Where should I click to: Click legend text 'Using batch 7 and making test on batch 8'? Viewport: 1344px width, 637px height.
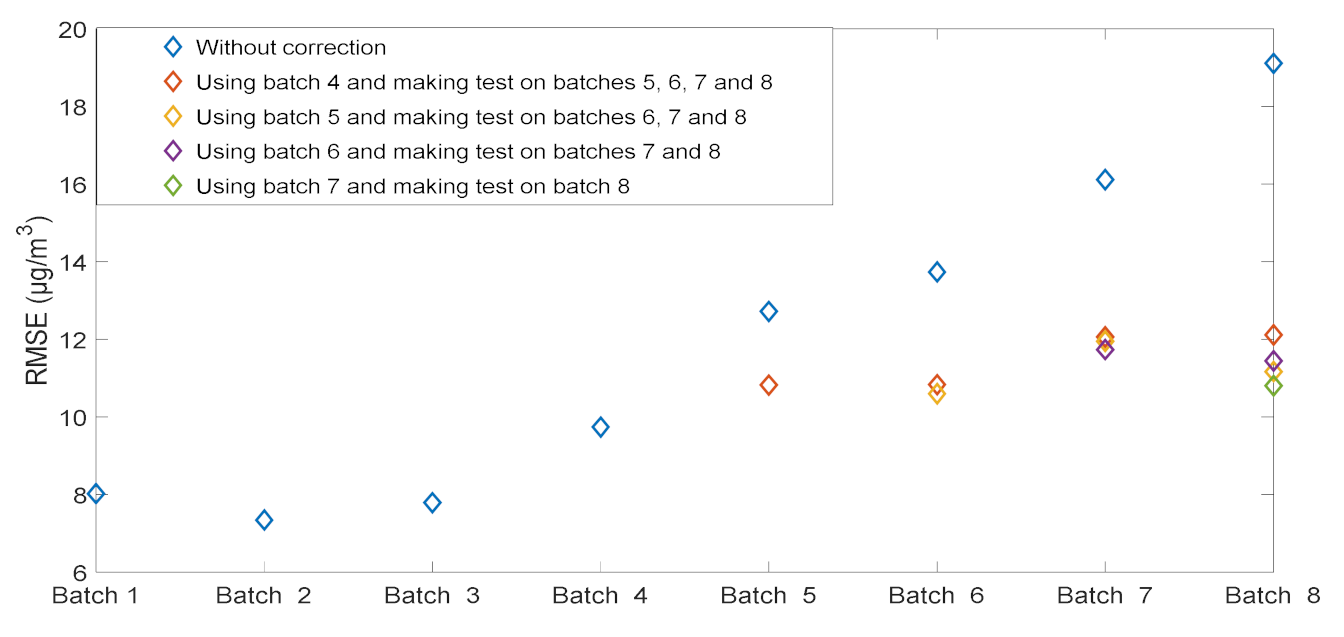point(413,186)
